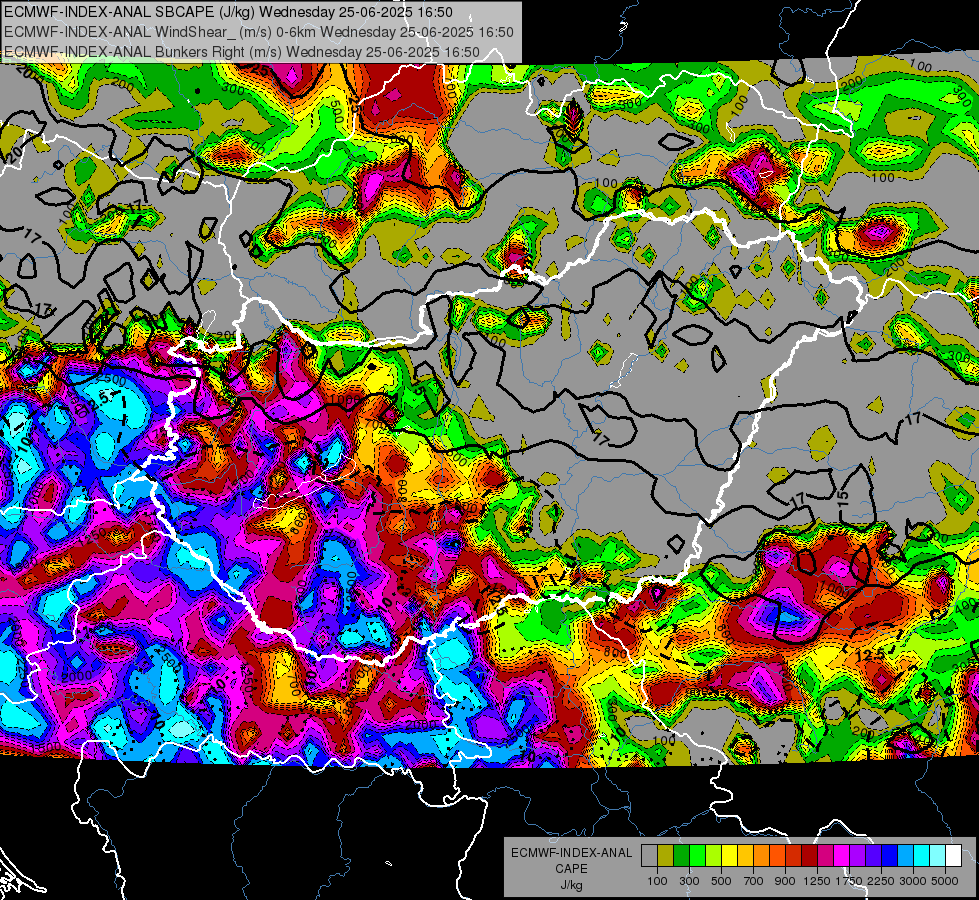Click the legend title ECMWF-INDEX-ANAL

point(572,853)
